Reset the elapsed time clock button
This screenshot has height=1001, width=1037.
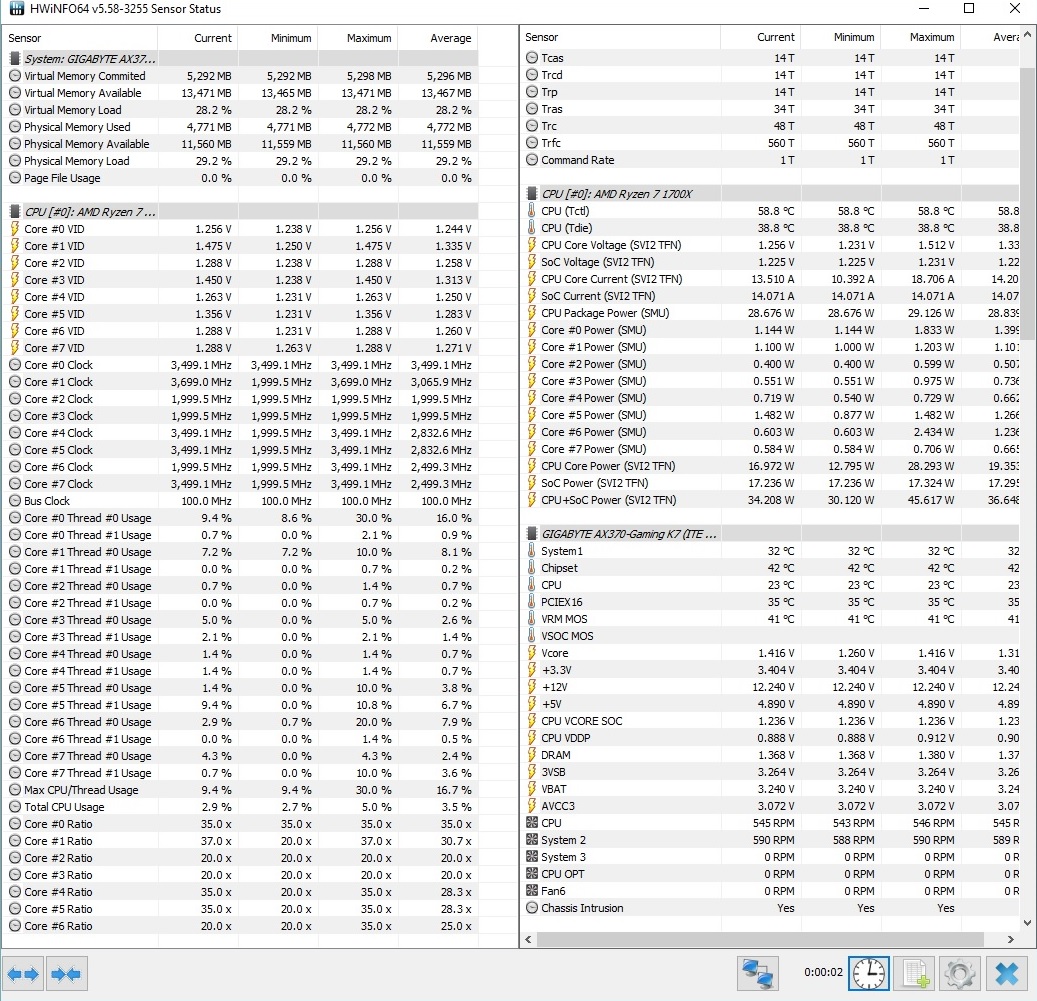tap(868, 973)
